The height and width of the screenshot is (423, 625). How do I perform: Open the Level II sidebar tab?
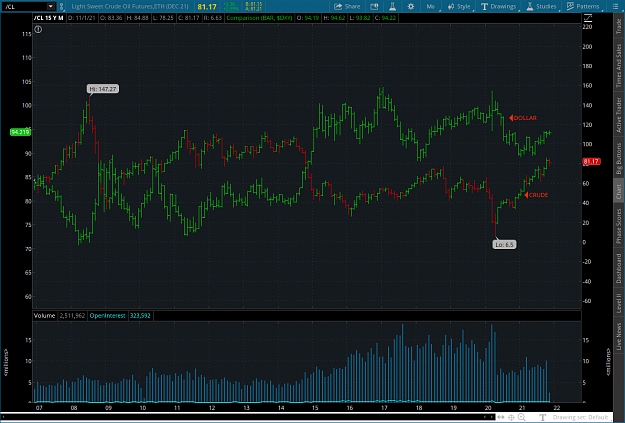pos(619,303)
